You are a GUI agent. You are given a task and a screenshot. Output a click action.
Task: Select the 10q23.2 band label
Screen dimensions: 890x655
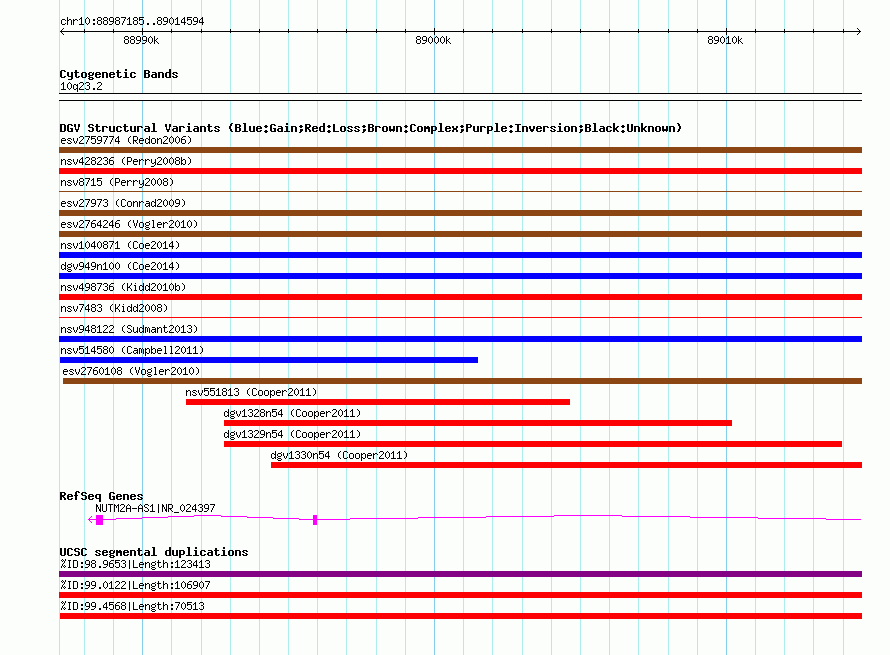click(81, 86)
